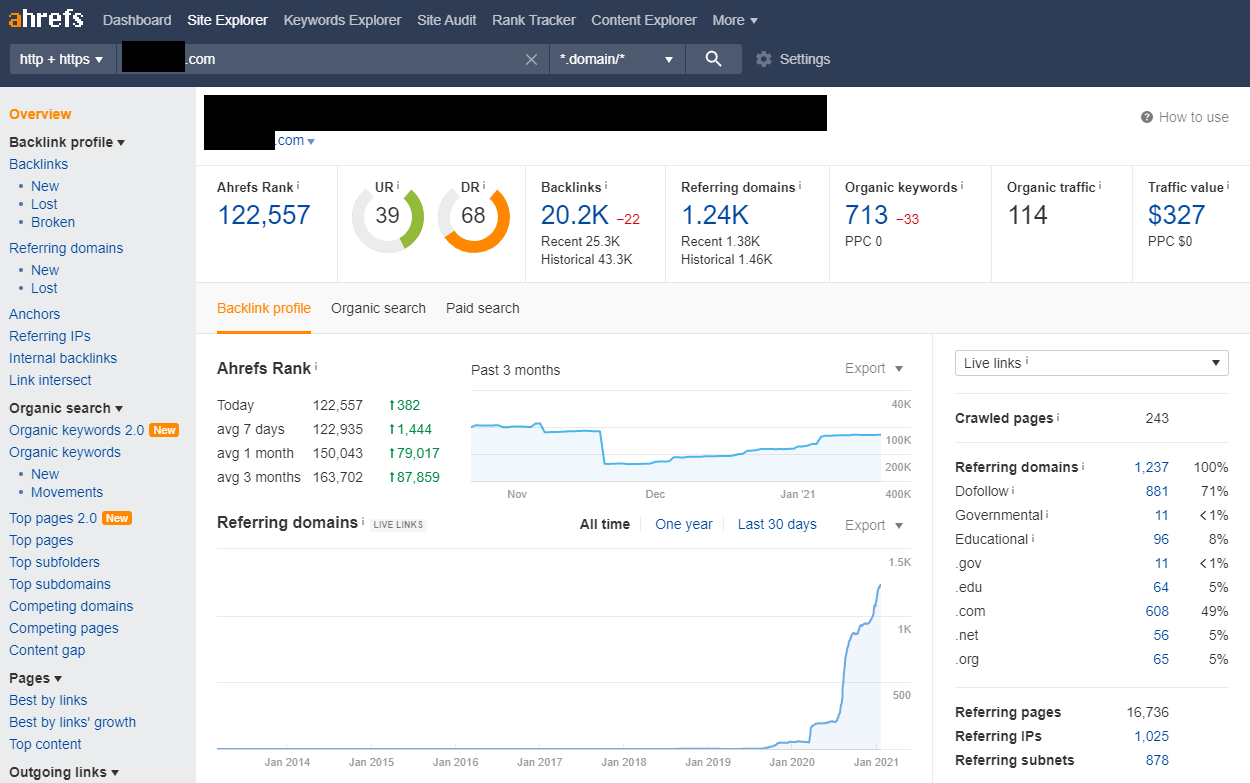Open Top pages 2.0 report

click(53, 518)
